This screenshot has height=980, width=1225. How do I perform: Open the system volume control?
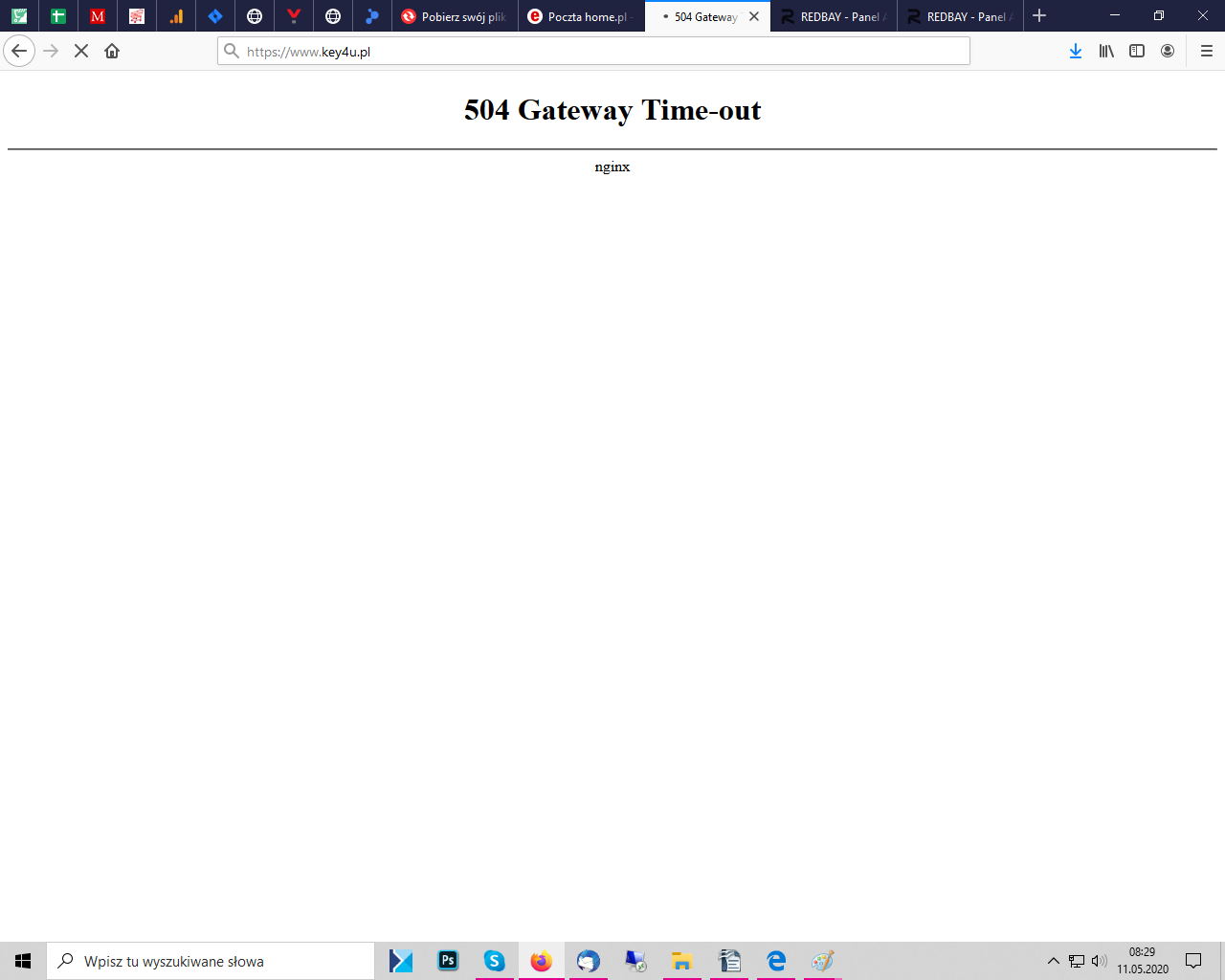[x=1099, y=961]
